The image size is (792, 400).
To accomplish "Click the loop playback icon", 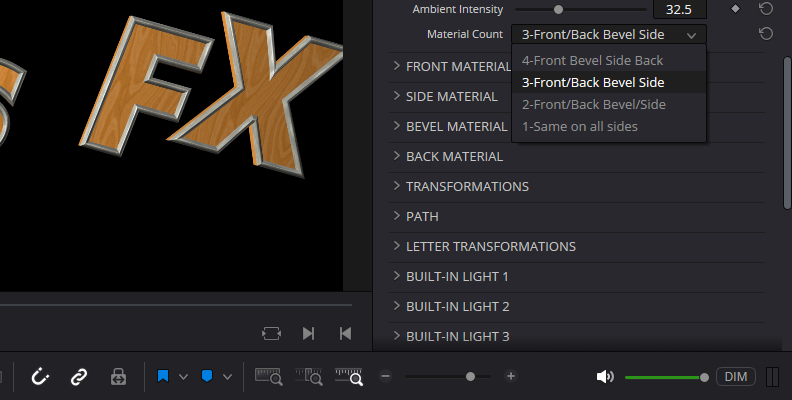I will coord(271,333).
